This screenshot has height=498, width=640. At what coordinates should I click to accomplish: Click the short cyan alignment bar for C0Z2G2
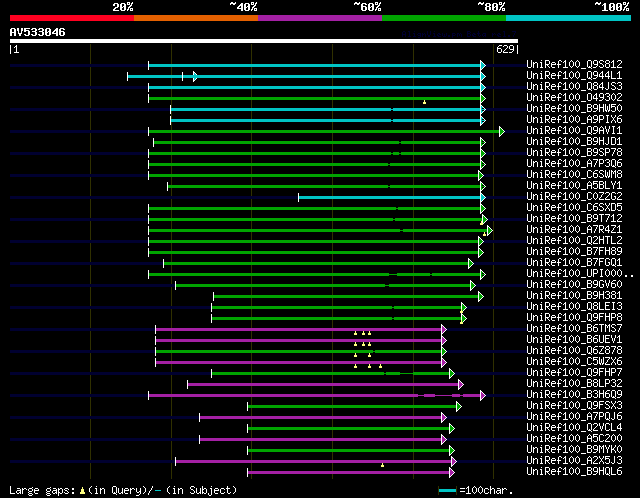coord(390,198)
